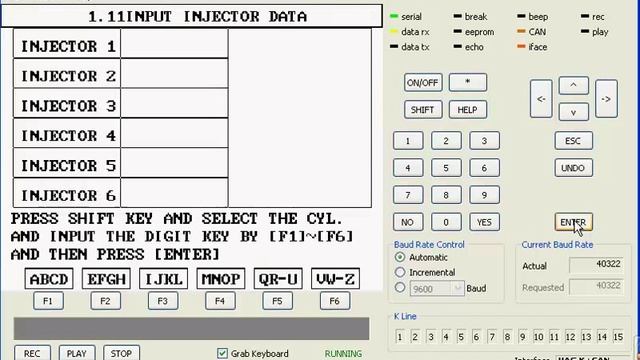Image resolution: width=640 pixels, height=360 pixels.
Task: Click the F2 function key (EFGH)
Action: point(106,301)
